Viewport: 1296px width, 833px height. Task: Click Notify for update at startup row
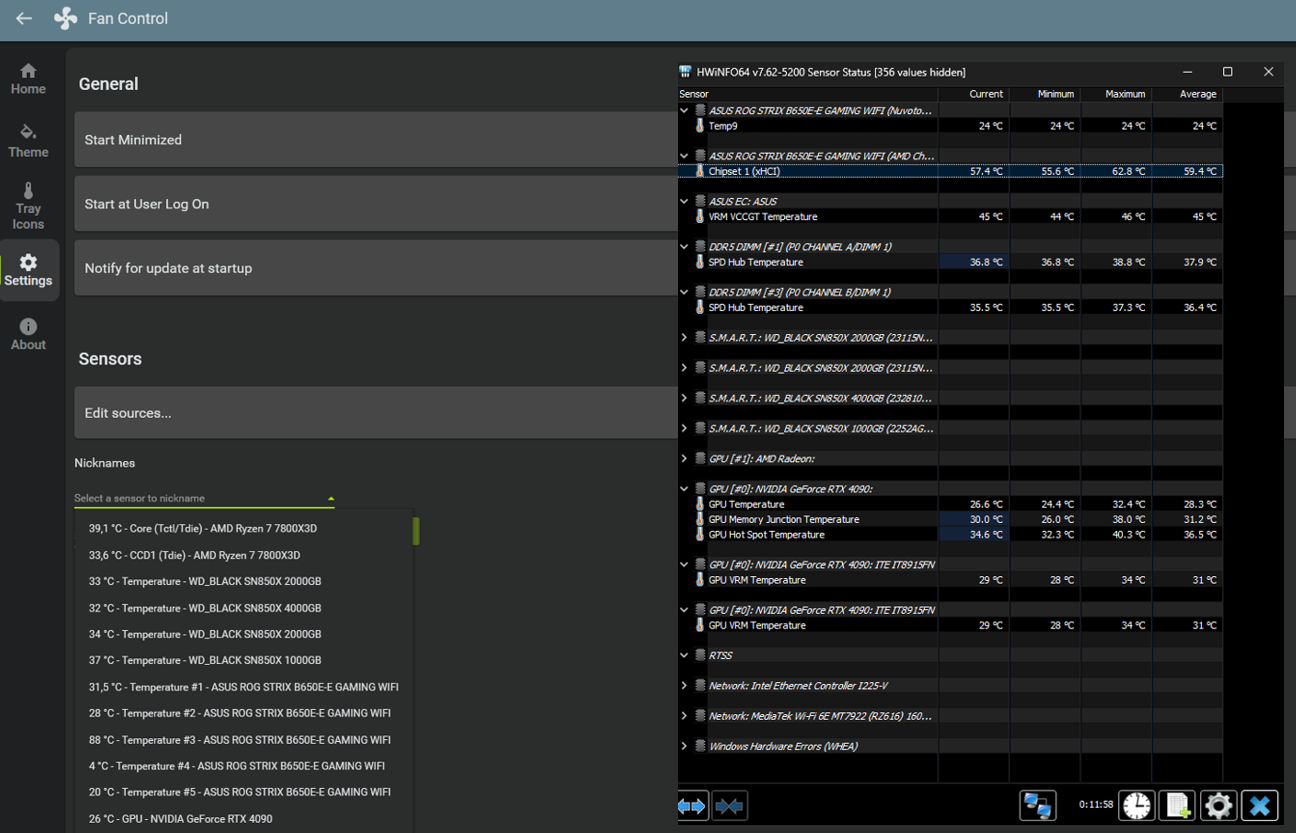point(376,268)
